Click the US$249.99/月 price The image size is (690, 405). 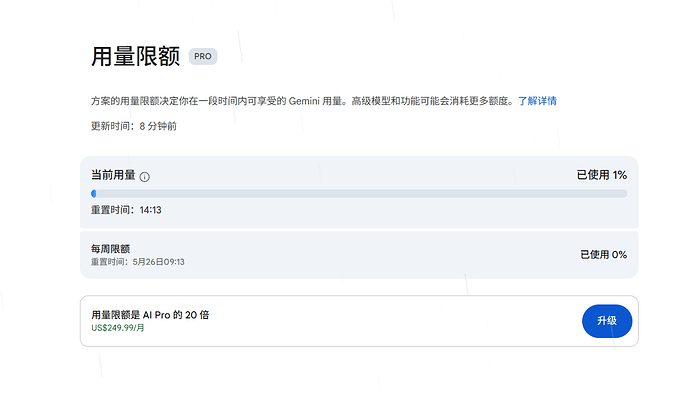pyautogui.click(x=118, y=328)
